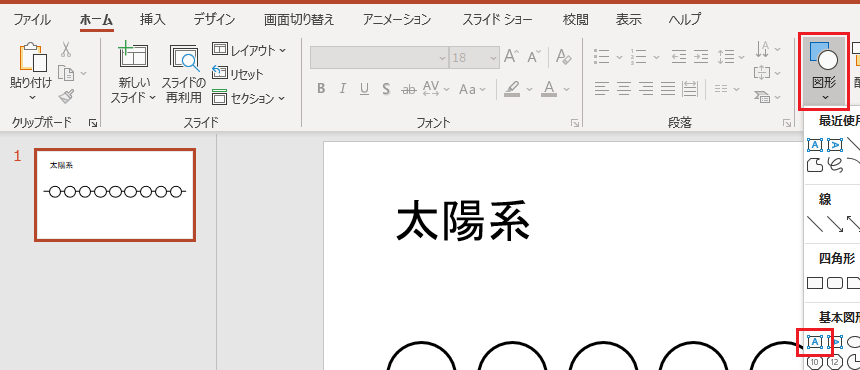Click the Decrease Indent icon
The width and height of the screenshot is (860, 370).
coord(679,56)
